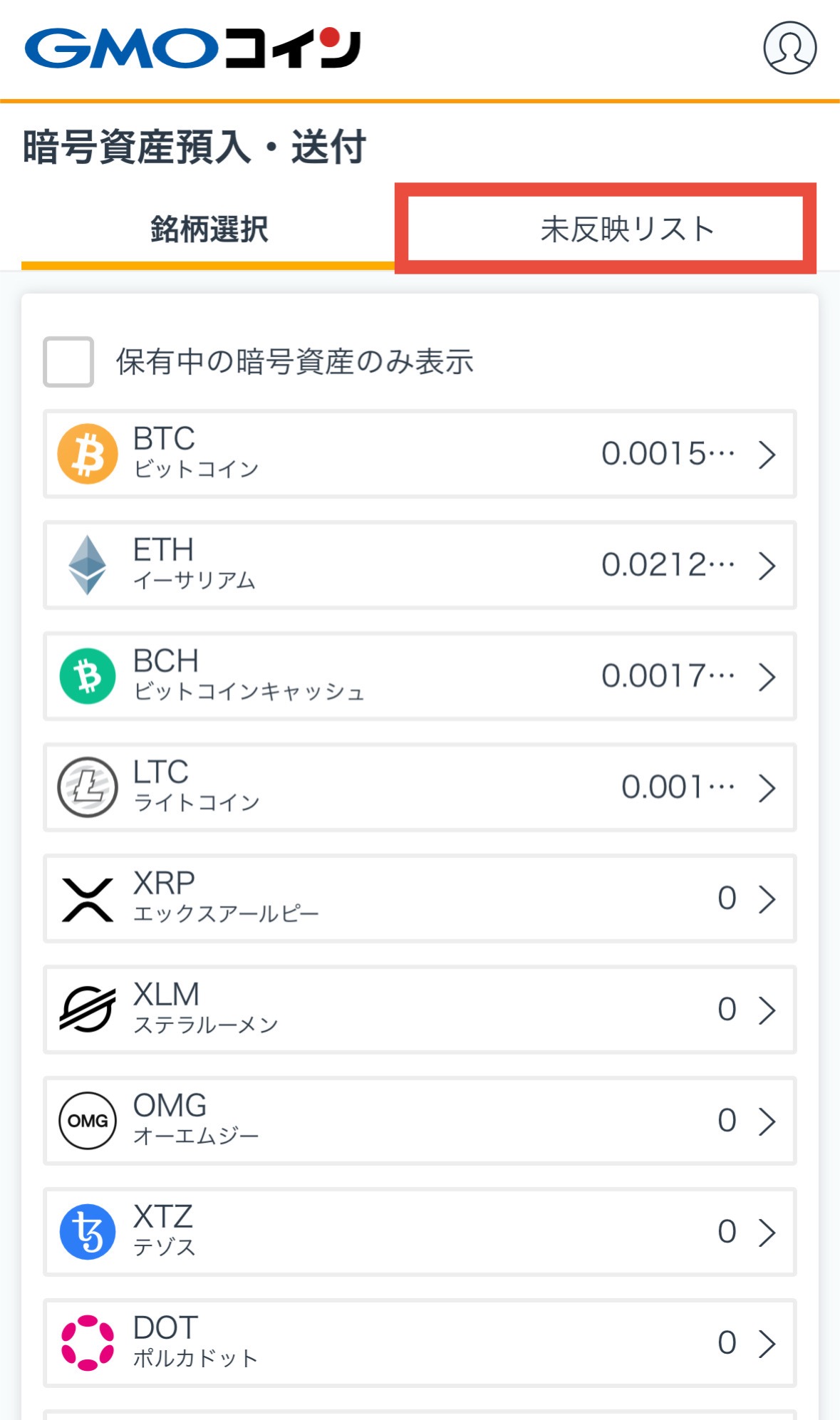Click the GMOコイン logo
Image resolution: width=840 pixels, height=1420 pixels.
tap(192, 48)
